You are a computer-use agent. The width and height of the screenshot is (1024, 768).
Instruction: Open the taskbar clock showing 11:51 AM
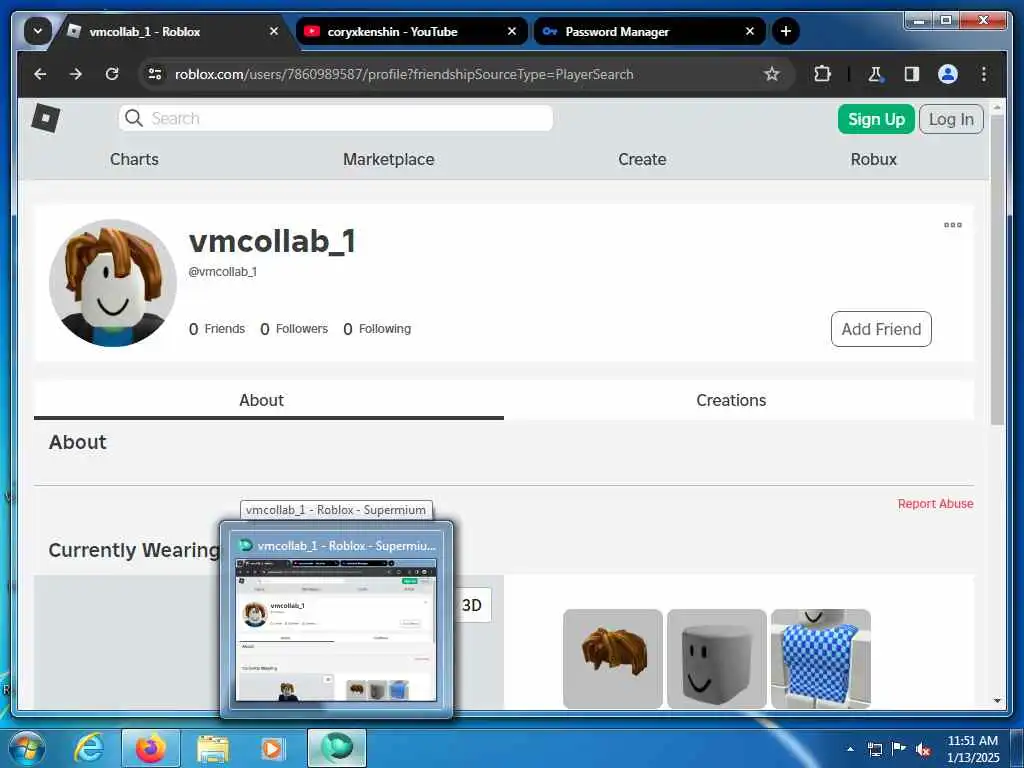tap(972, 749)
